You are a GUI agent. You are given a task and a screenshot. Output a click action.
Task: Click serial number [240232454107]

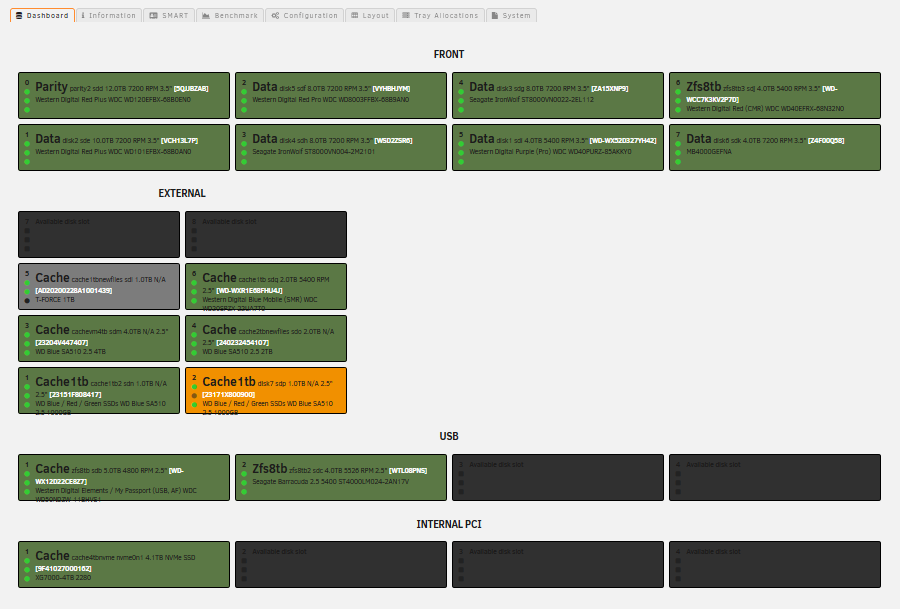[x=242, y=343]
